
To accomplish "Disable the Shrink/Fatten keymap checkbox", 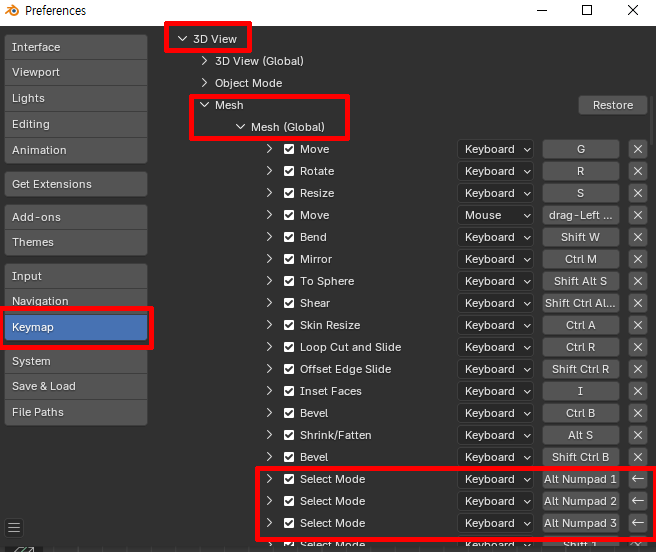I will [289, 435].
